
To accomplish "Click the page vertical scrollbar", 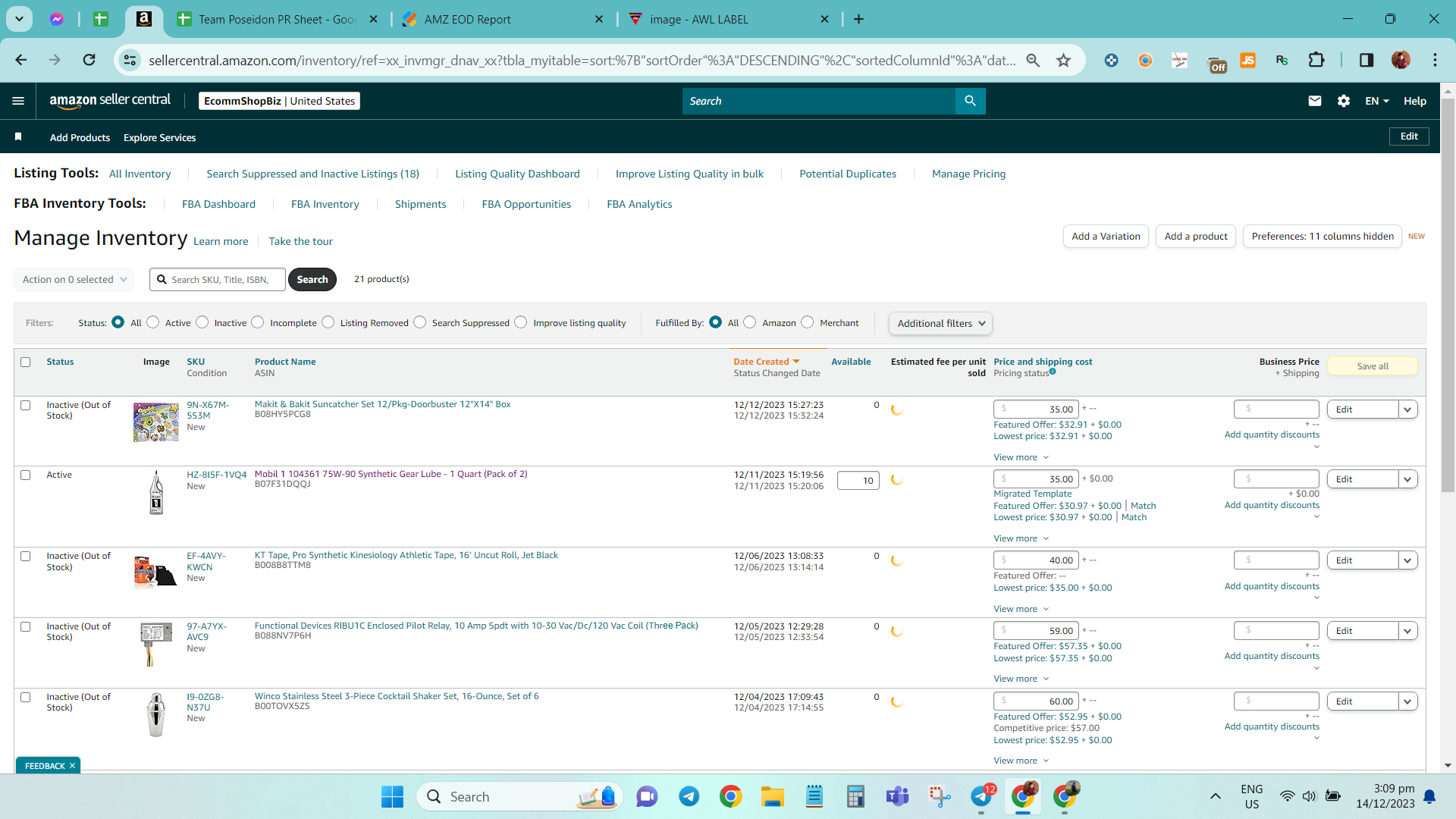I will click(x=1448, y=296).
